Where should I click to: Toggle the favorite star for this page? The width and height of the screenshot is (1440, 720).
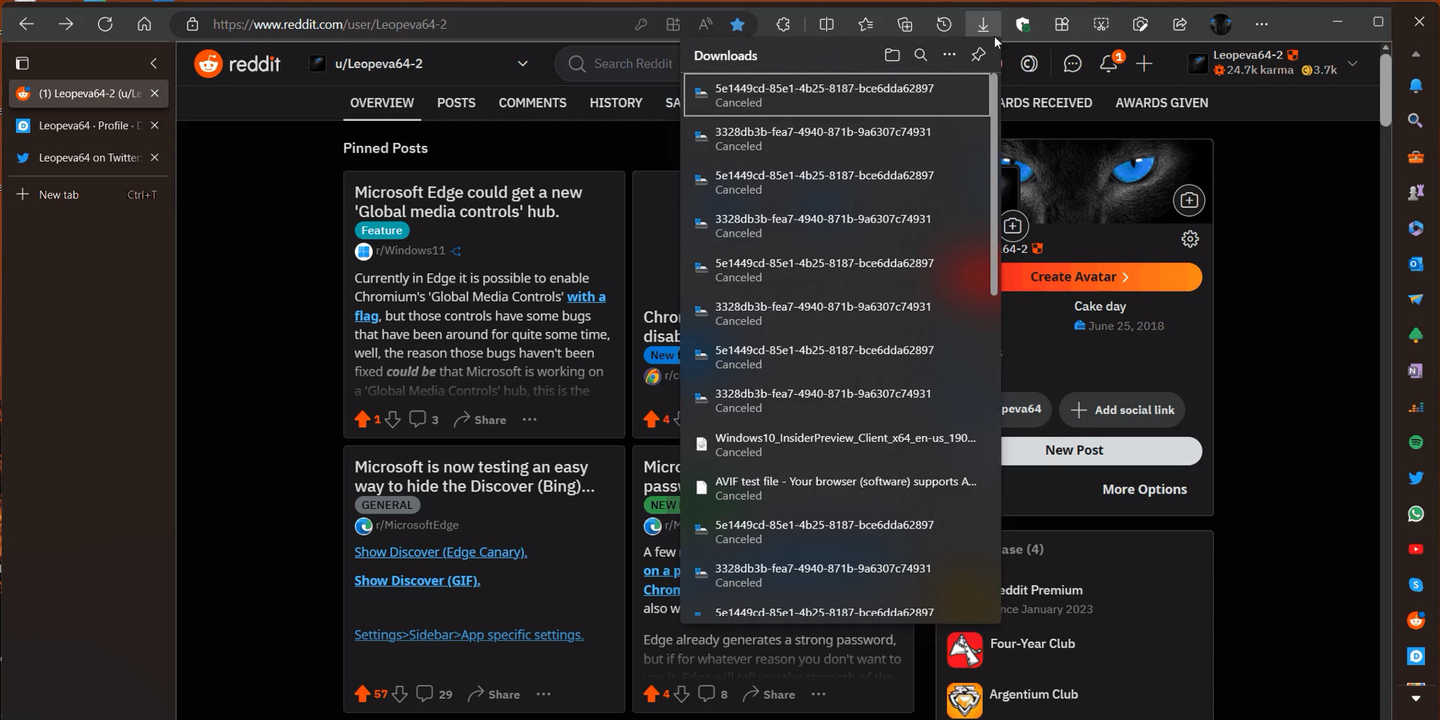pyautogui.click(x=737, y=24)
